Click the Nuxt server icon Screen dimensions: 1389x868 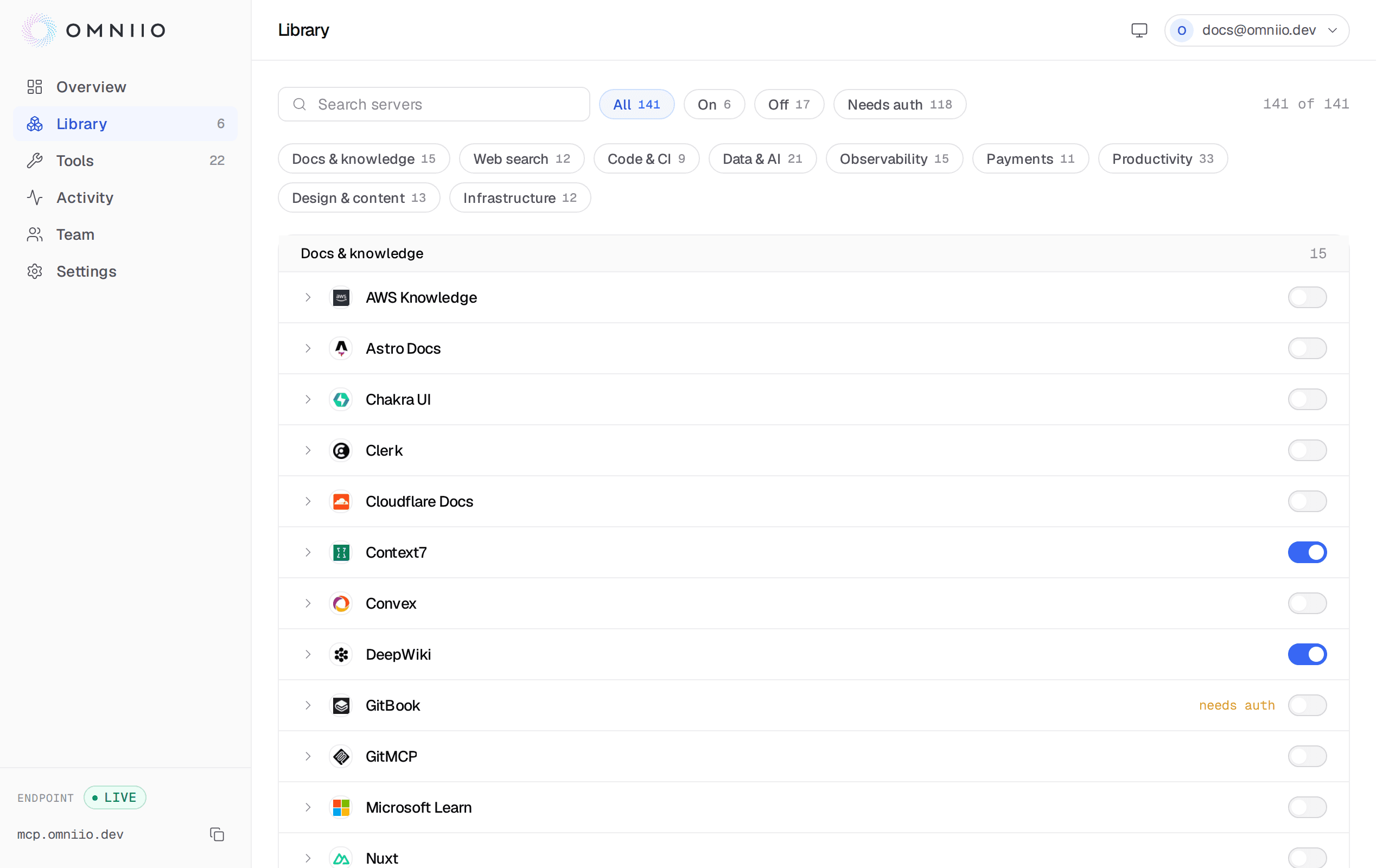click(x=341, y=858)
